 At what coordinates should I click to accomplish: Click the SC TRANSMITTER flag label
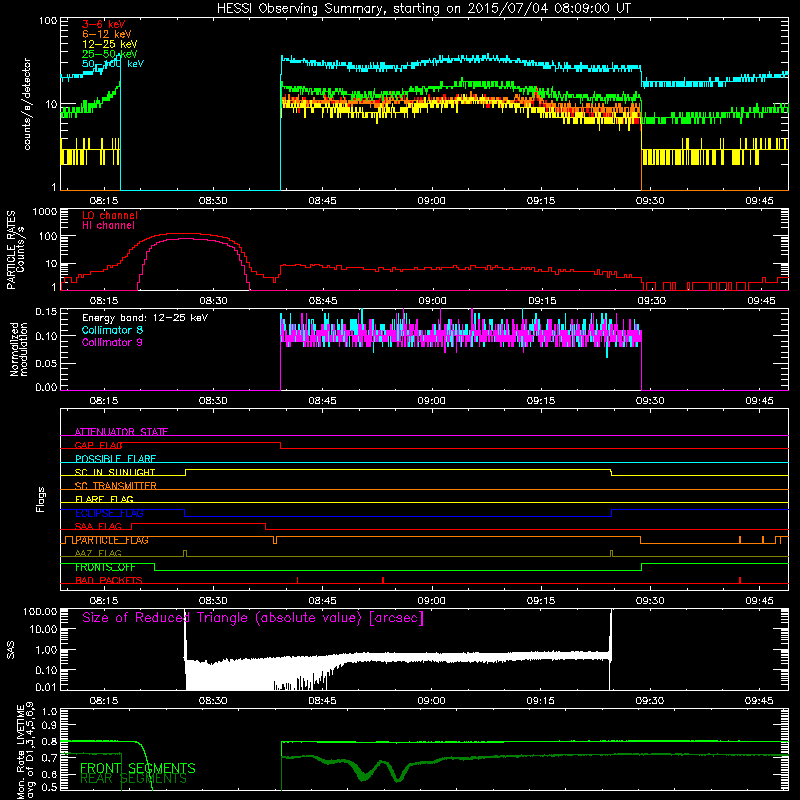coord(116,485)
